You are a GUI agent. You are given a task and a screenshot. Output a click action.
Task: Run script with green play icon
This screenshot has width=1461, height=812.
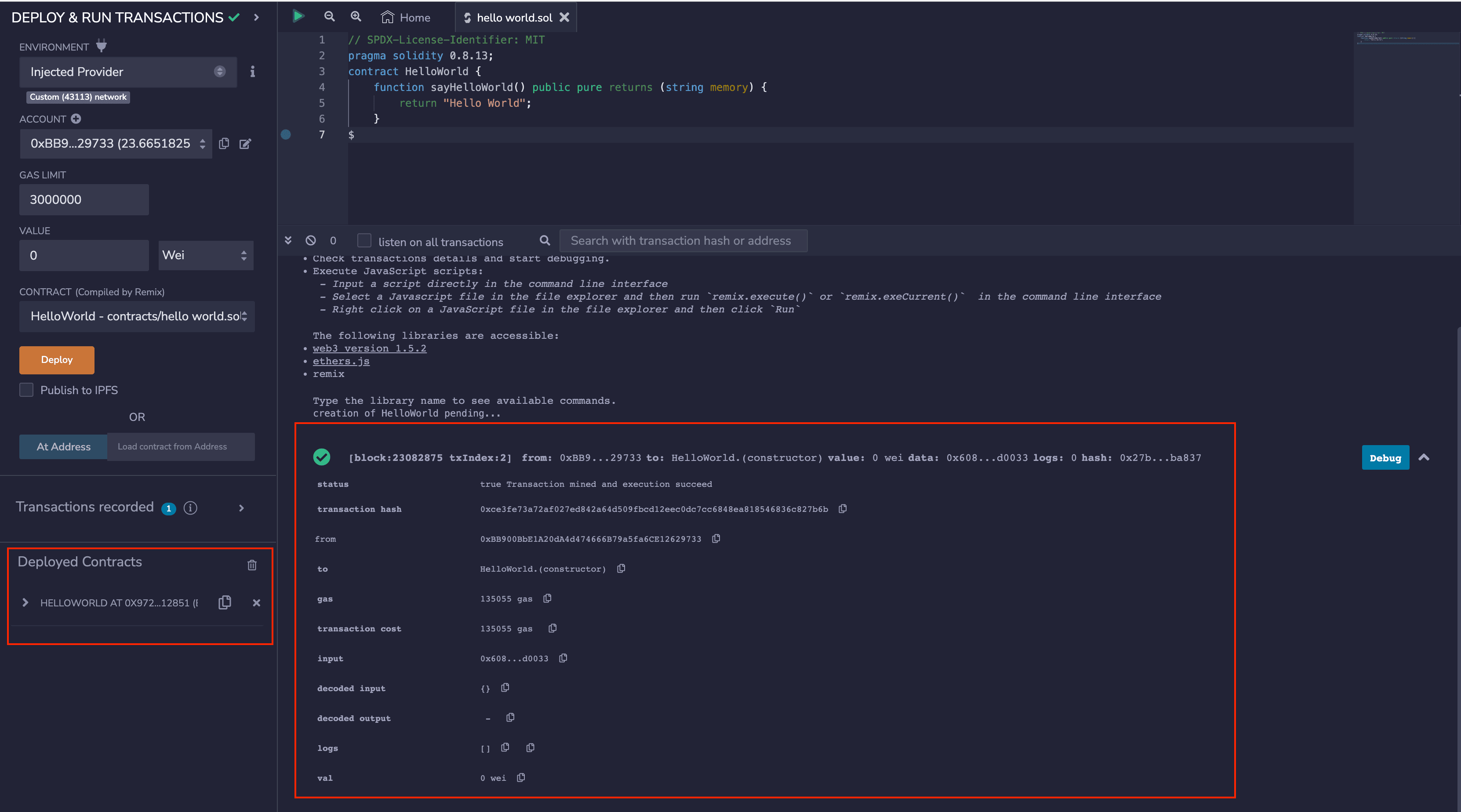coord(298,16)
